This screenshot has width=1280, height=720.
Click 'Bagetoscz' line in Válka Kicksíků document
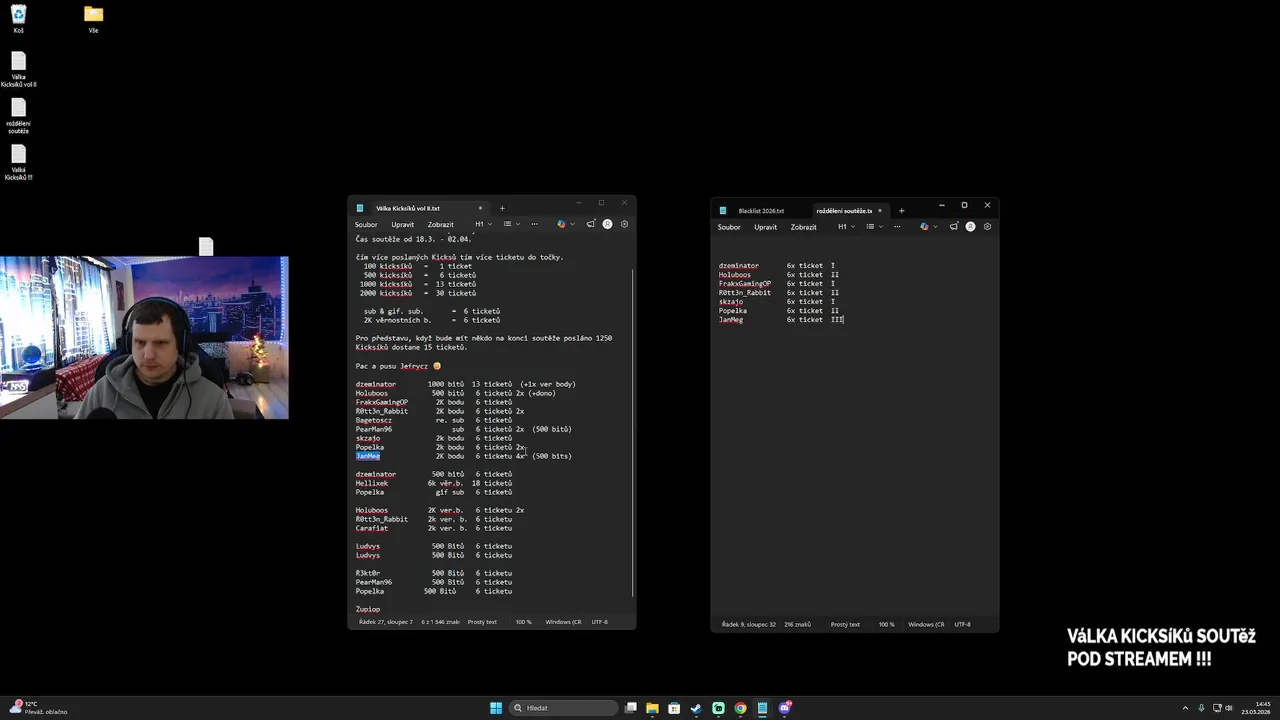(x=434, y=420)
